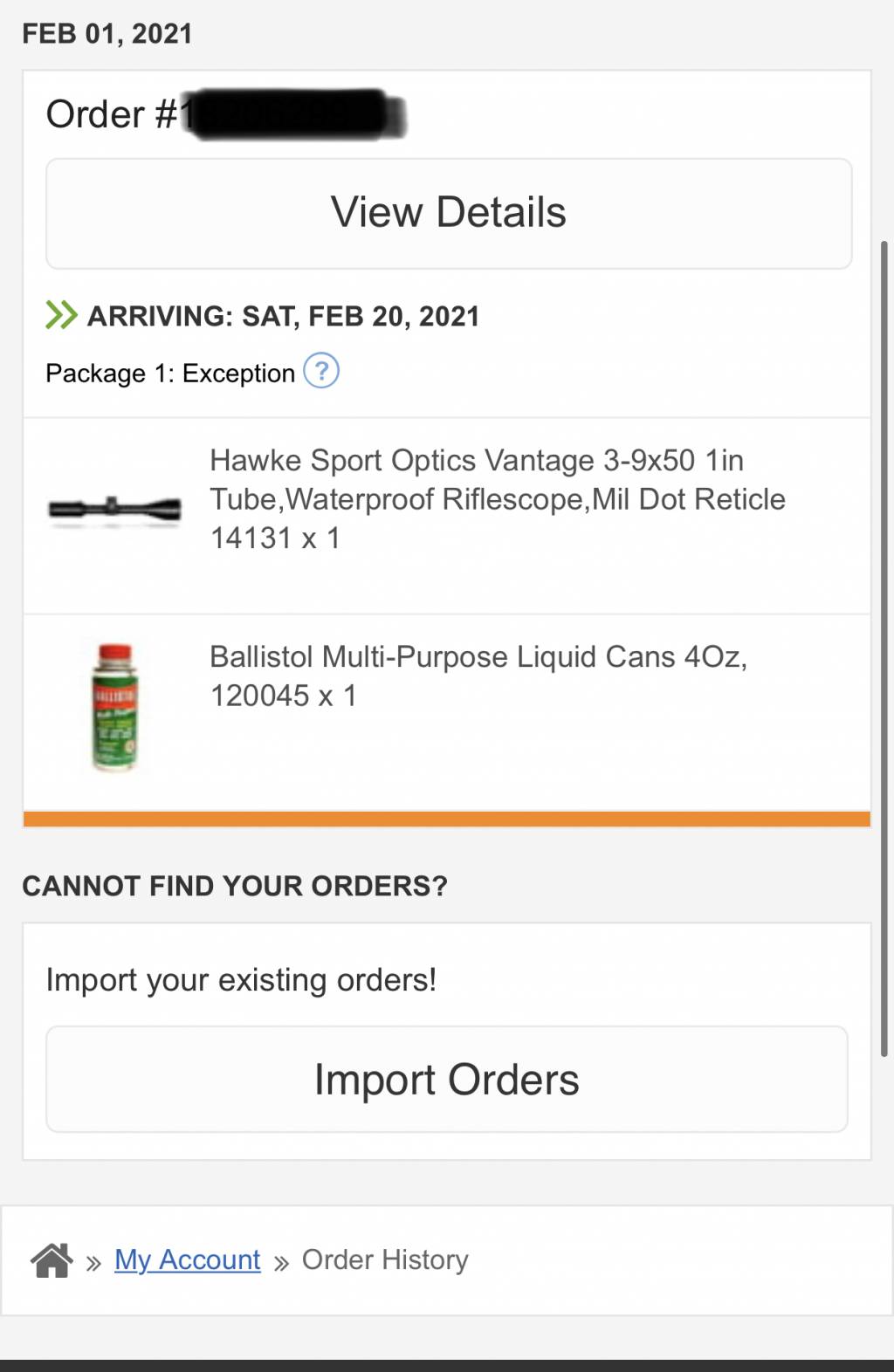Screen dimensions: 894x1372
Task: Click the ARRIVING: SAT, FEB 20, 2021 text
Action: pos(284,316)
